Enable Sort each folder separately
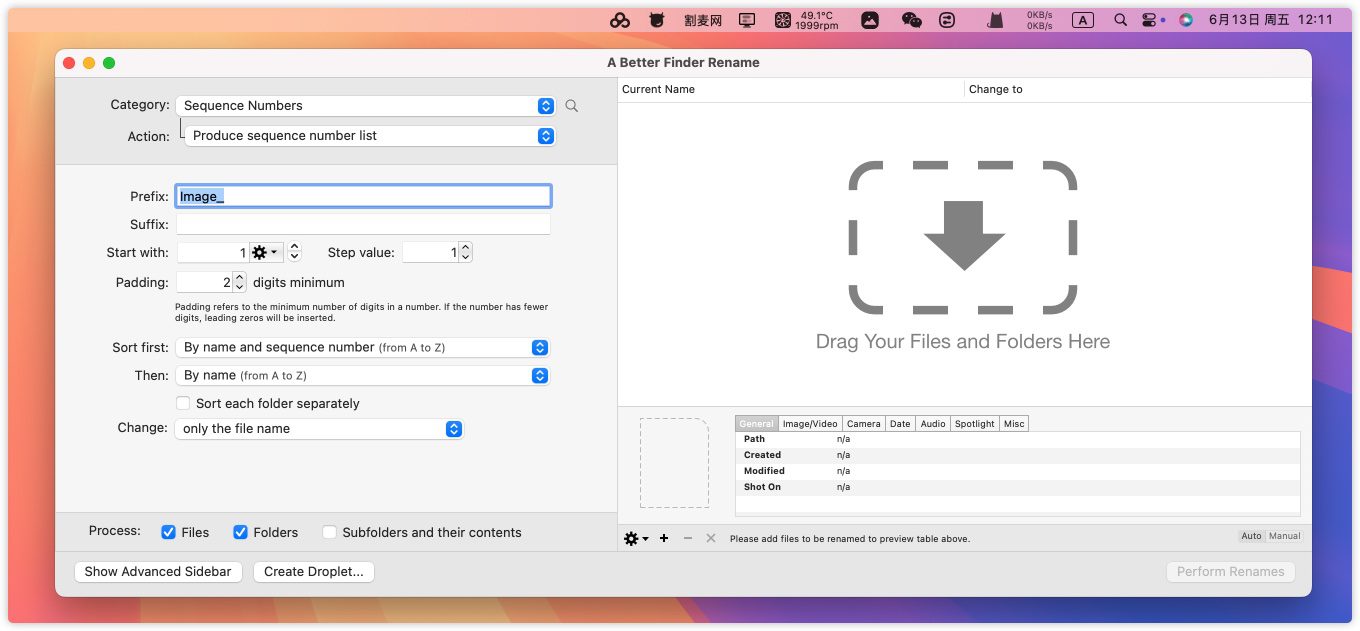 coord(183,404)
